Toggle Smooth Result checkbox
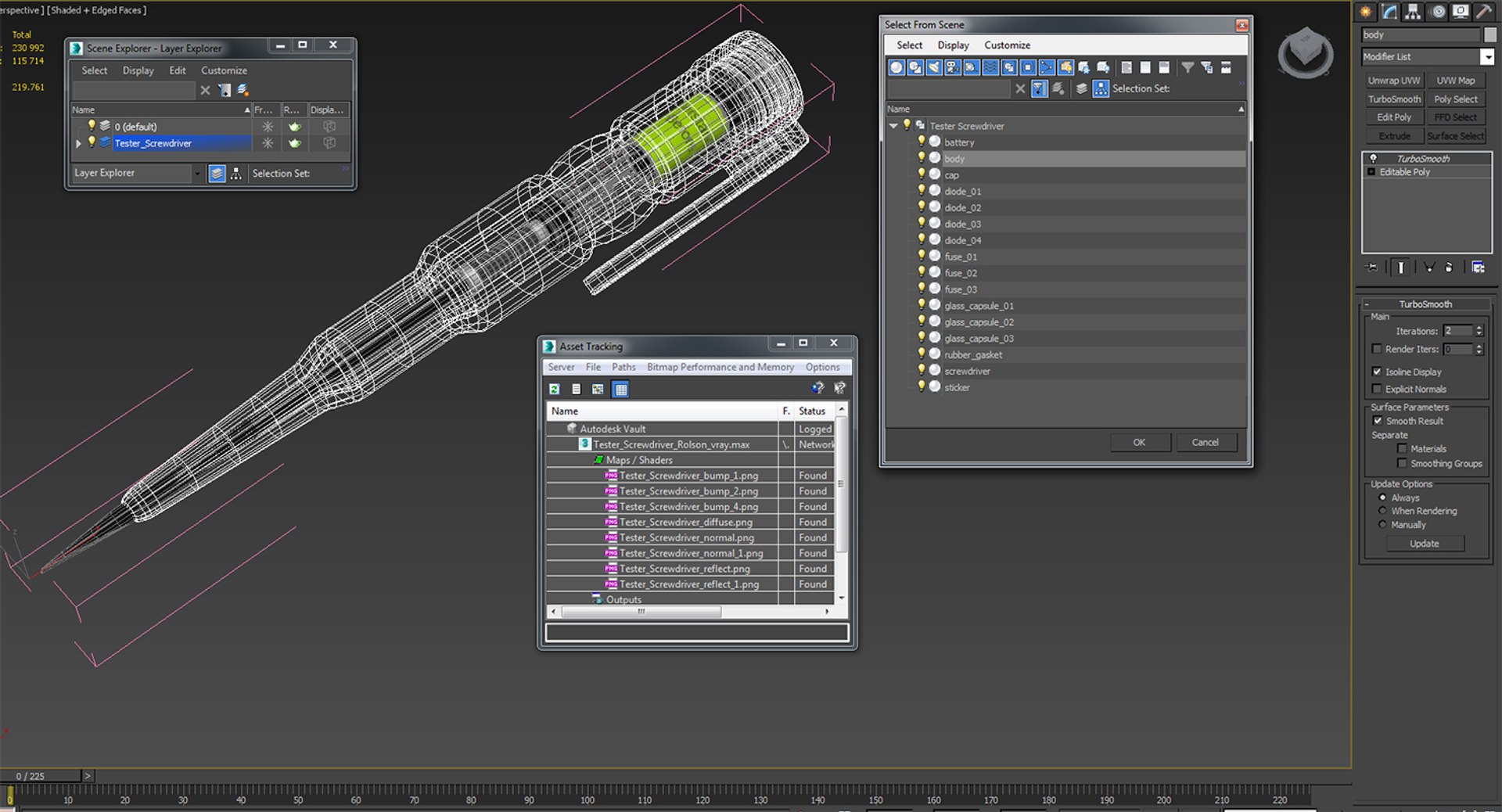The image size is (1502, 812). pyautogui.click(x=1378, y=421)
